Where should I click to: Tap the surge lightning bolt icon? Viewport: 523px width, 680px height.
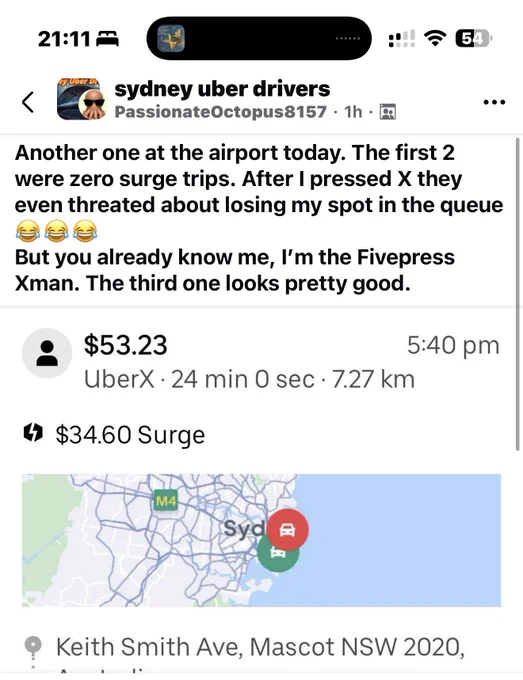pos(33,432)
